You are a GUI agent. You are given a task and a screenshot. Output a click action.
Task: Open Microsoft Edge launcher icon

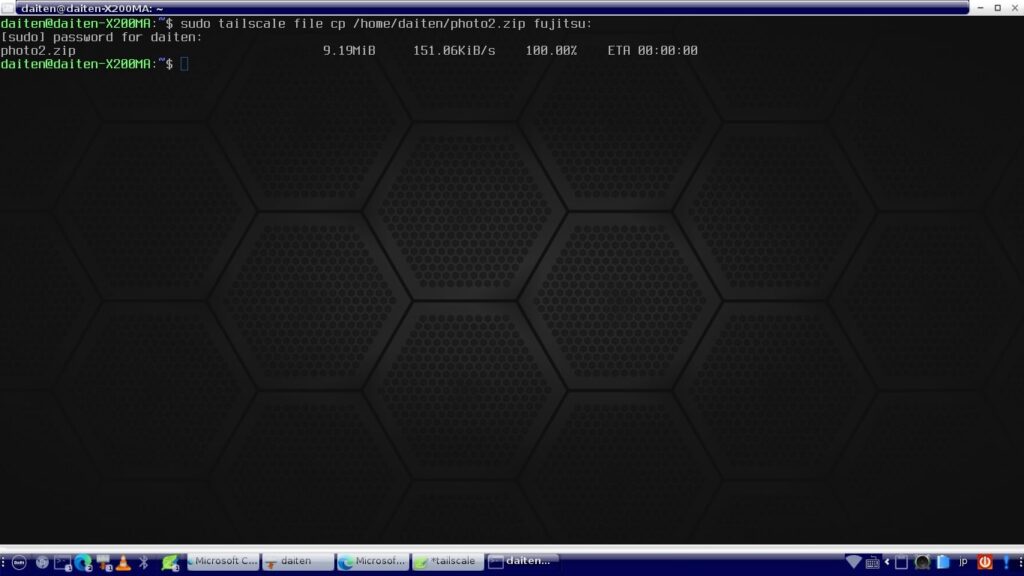[83, 562]
